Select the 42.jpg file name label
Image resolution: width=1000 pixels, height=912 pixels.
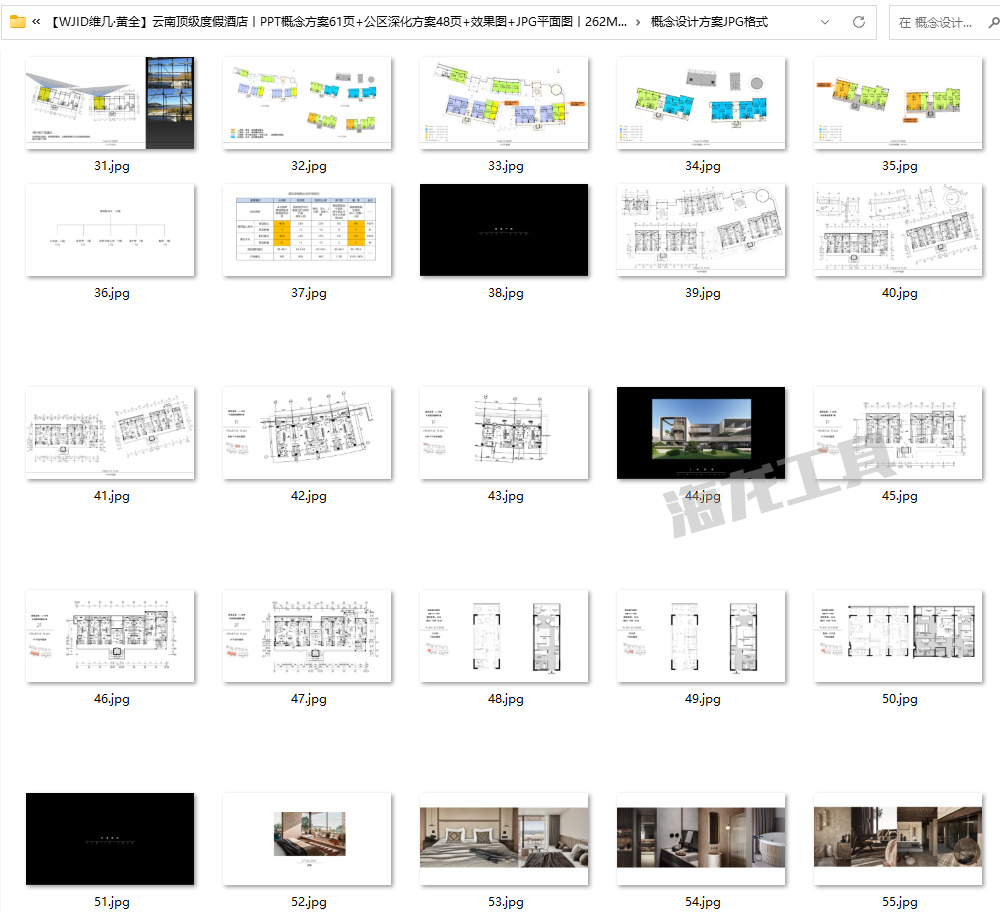pyautogui.click(x=308, y=496)
